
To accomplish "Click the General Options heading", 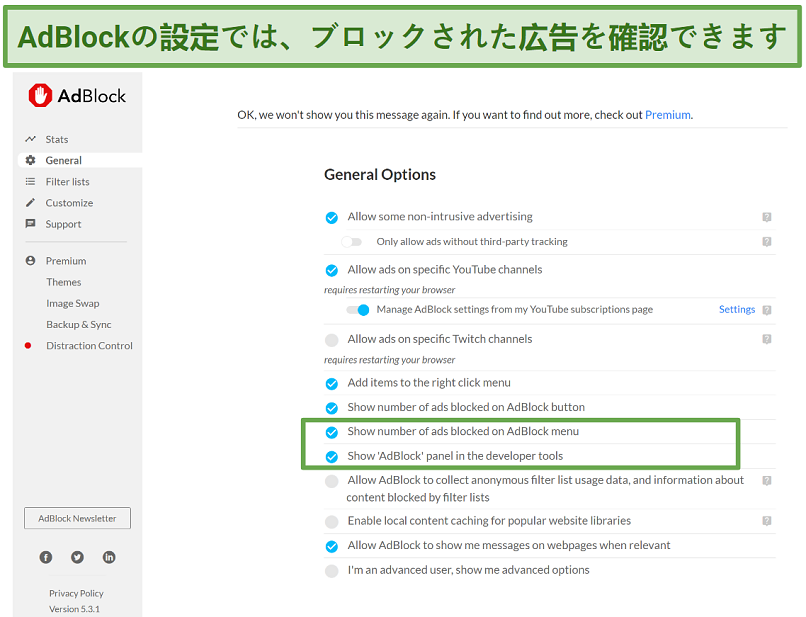I will click(380, 175).
